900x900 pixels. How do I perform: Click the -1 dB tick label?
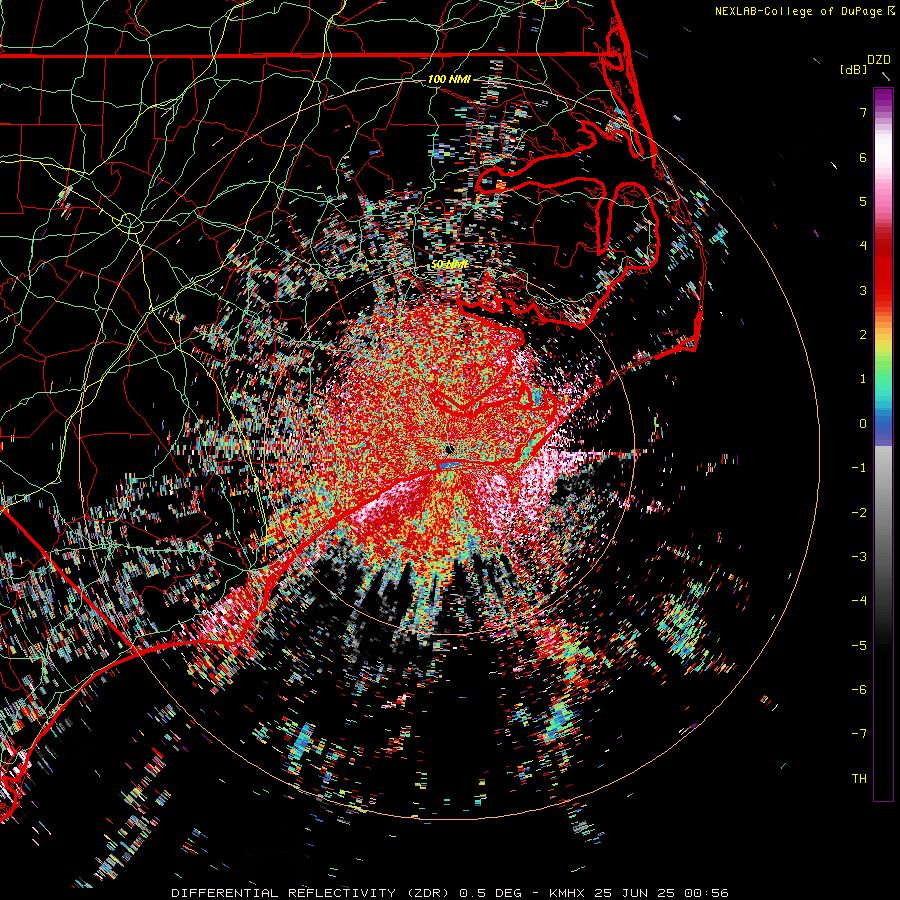point(859,468)
